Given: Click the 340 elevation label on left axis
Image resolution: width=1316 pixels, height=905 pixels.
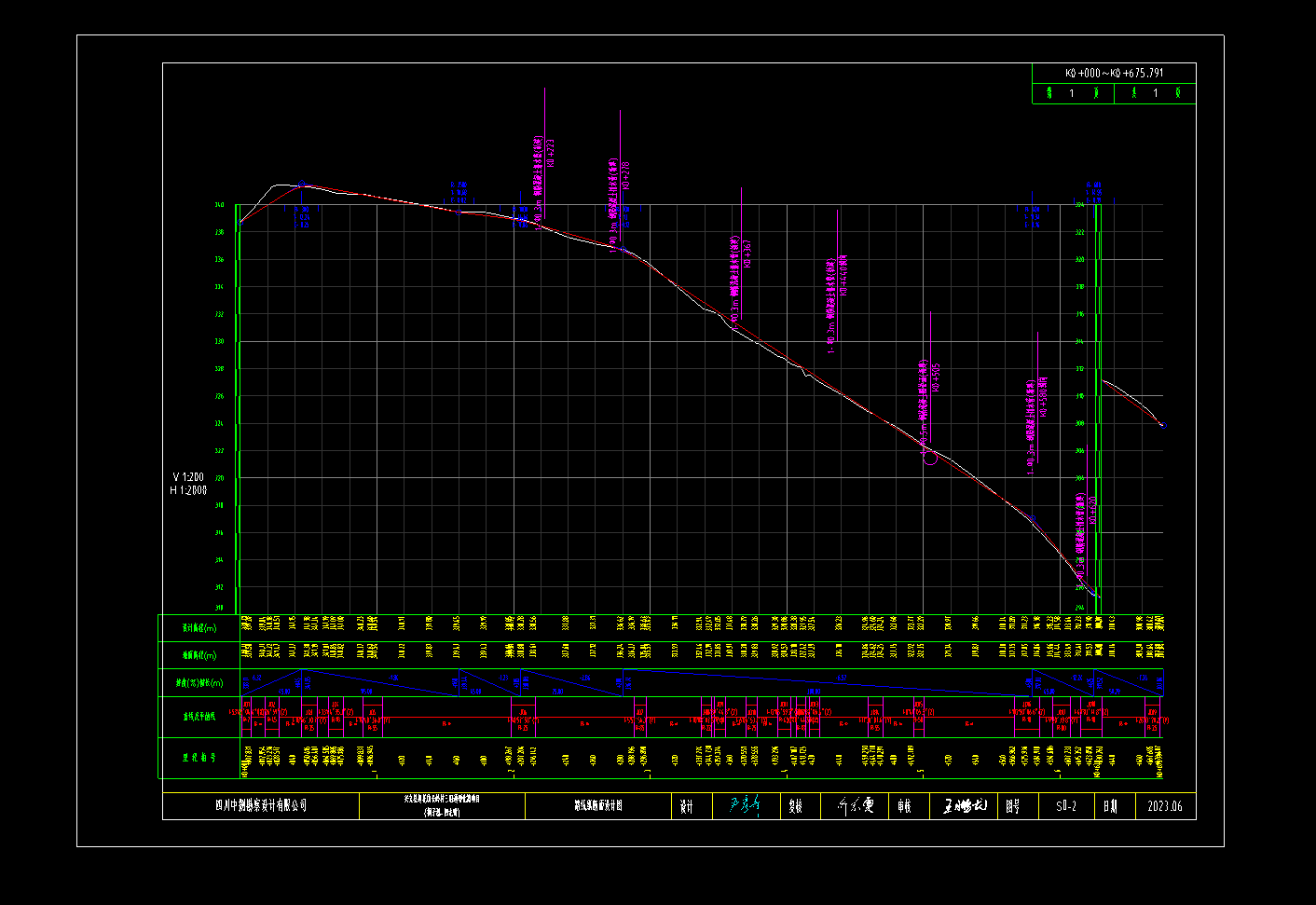Looking at the screenshot, I should point(219,205).
